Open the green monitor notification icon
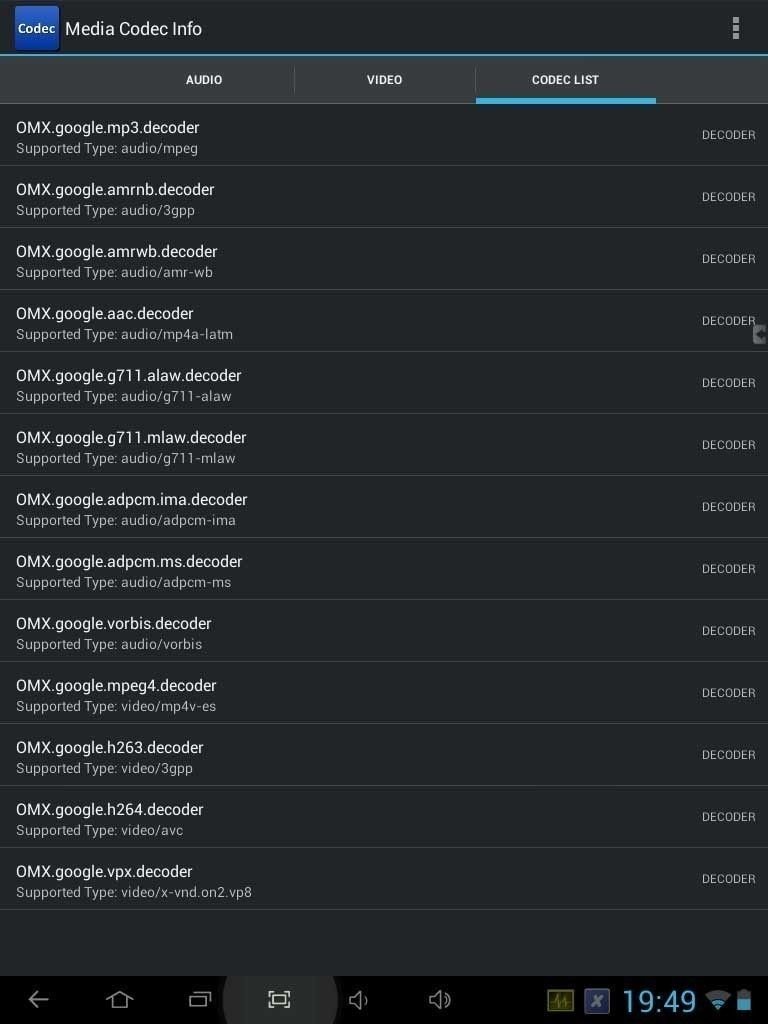The width and height of the screenshot is (768, 1024). tap(560, 1000)
